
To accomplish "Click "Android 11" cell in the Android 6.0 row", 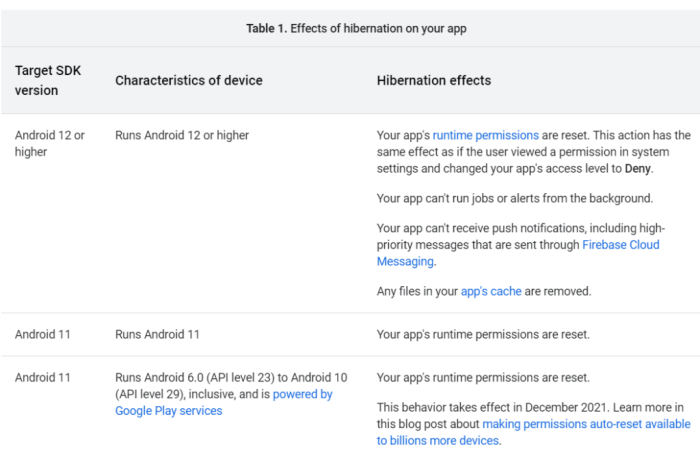I will pyautogui.click(x=43, y=378).
